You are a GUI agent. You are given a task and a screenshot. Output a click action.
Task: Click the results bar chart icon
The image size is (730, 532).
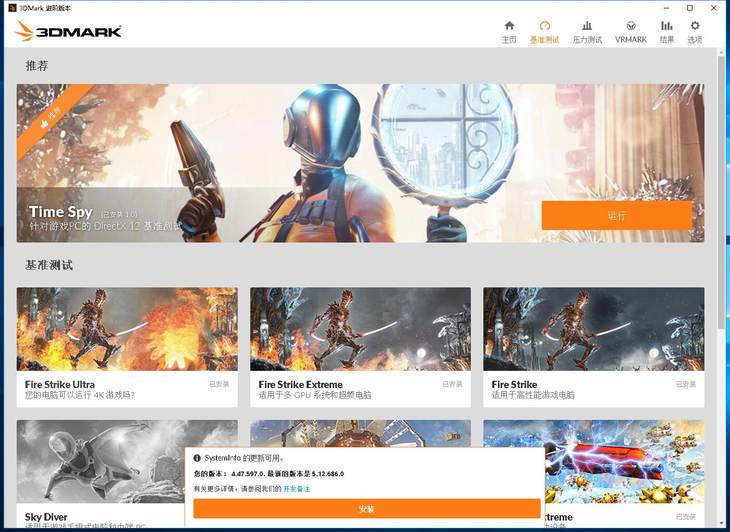coord(667,25)
